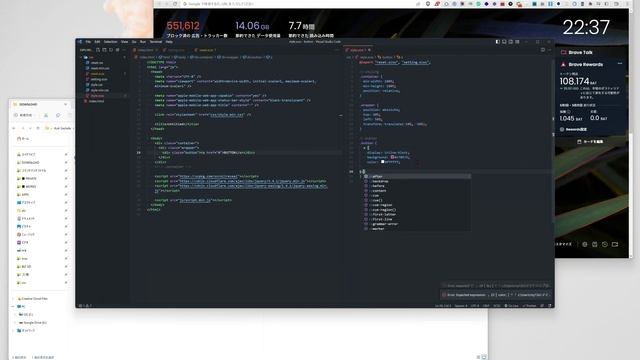Viewport: 640px width, 360px height.
Task: Click the notifications bell in status bar
Action: (549, 306)
